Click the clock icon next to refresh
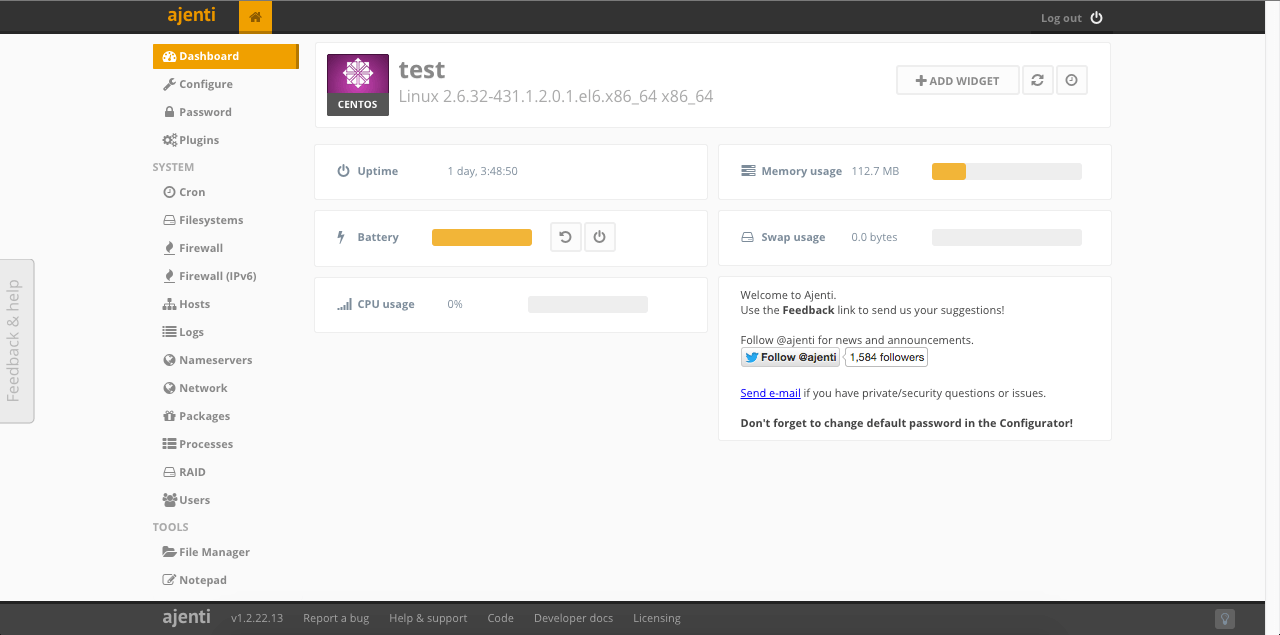The width and height of the screenshot is (1280, 635). [1071, 81]
